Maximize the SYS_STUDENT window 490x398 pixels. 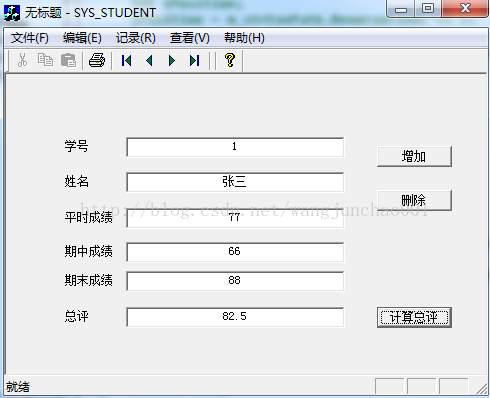pos(428,9)
